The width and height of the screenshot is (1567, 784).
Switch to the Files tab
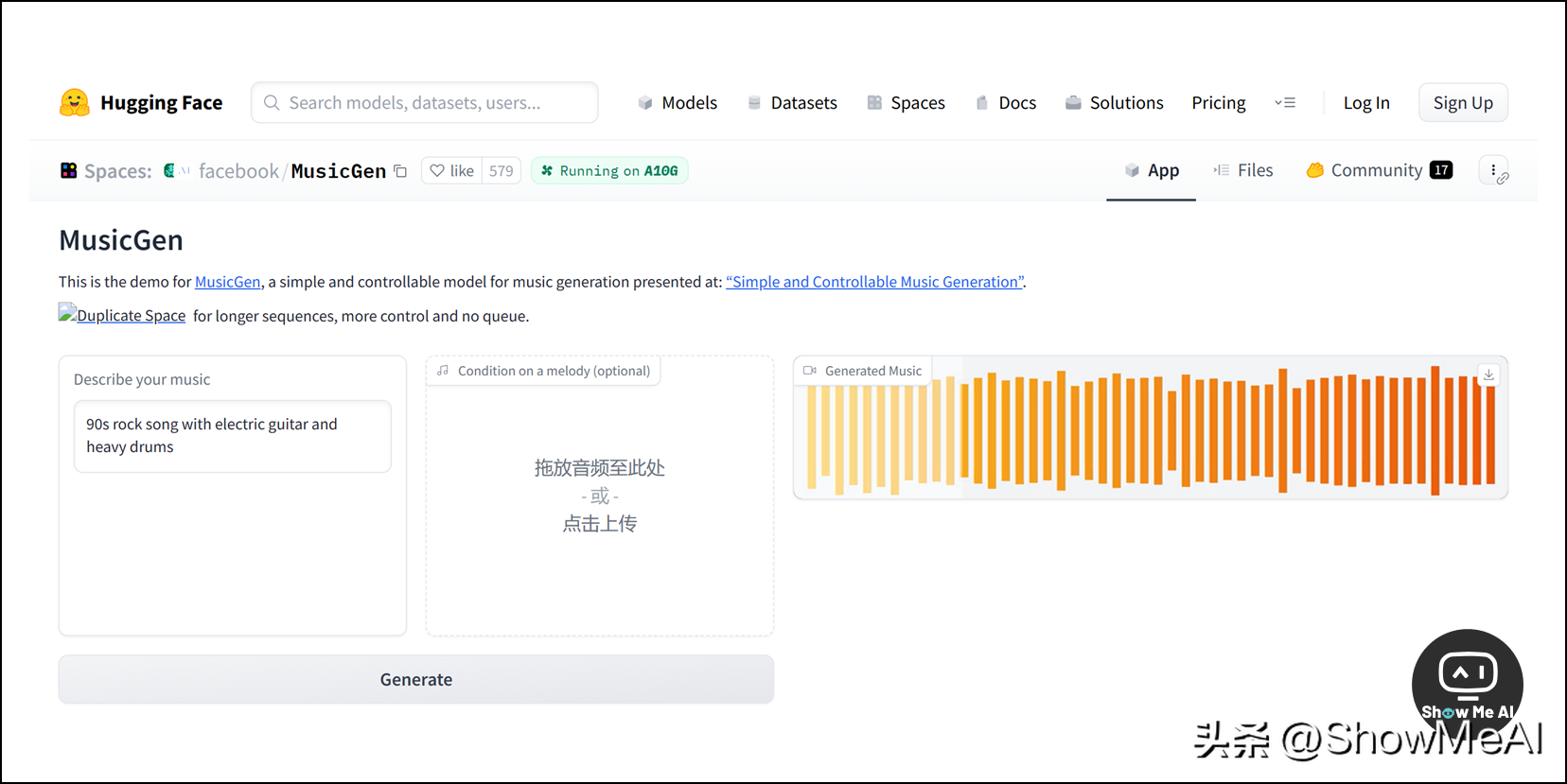(x=1243, y=170)
